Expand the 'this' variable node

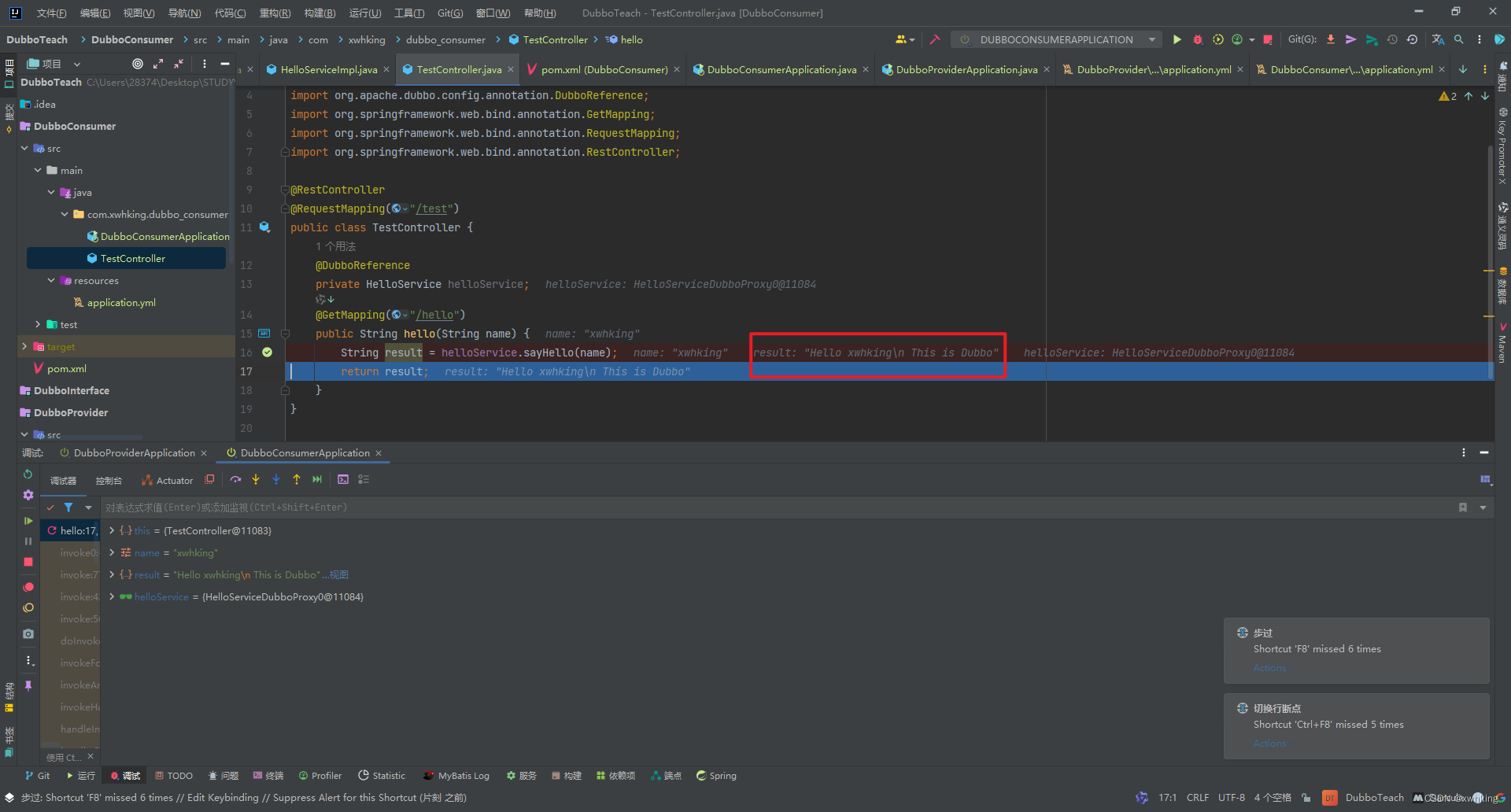pos(112,530)
